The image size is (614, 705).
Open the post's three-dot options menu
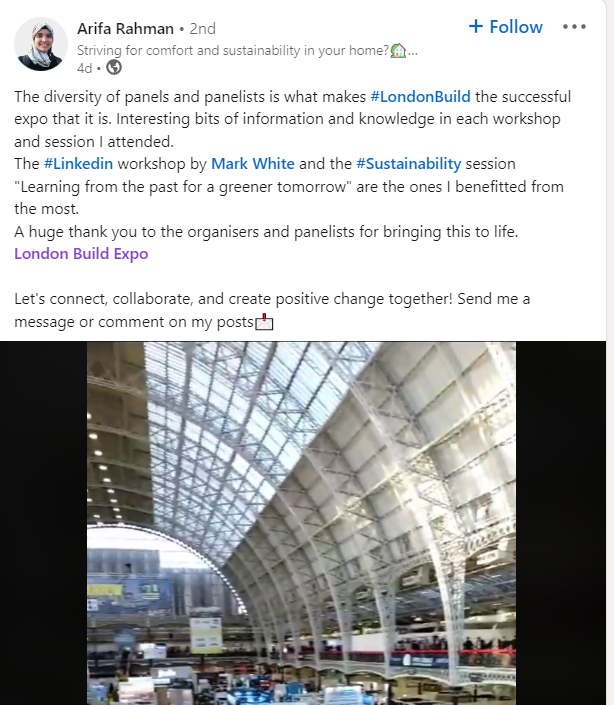pyautogui.click(x=574, y=27)
